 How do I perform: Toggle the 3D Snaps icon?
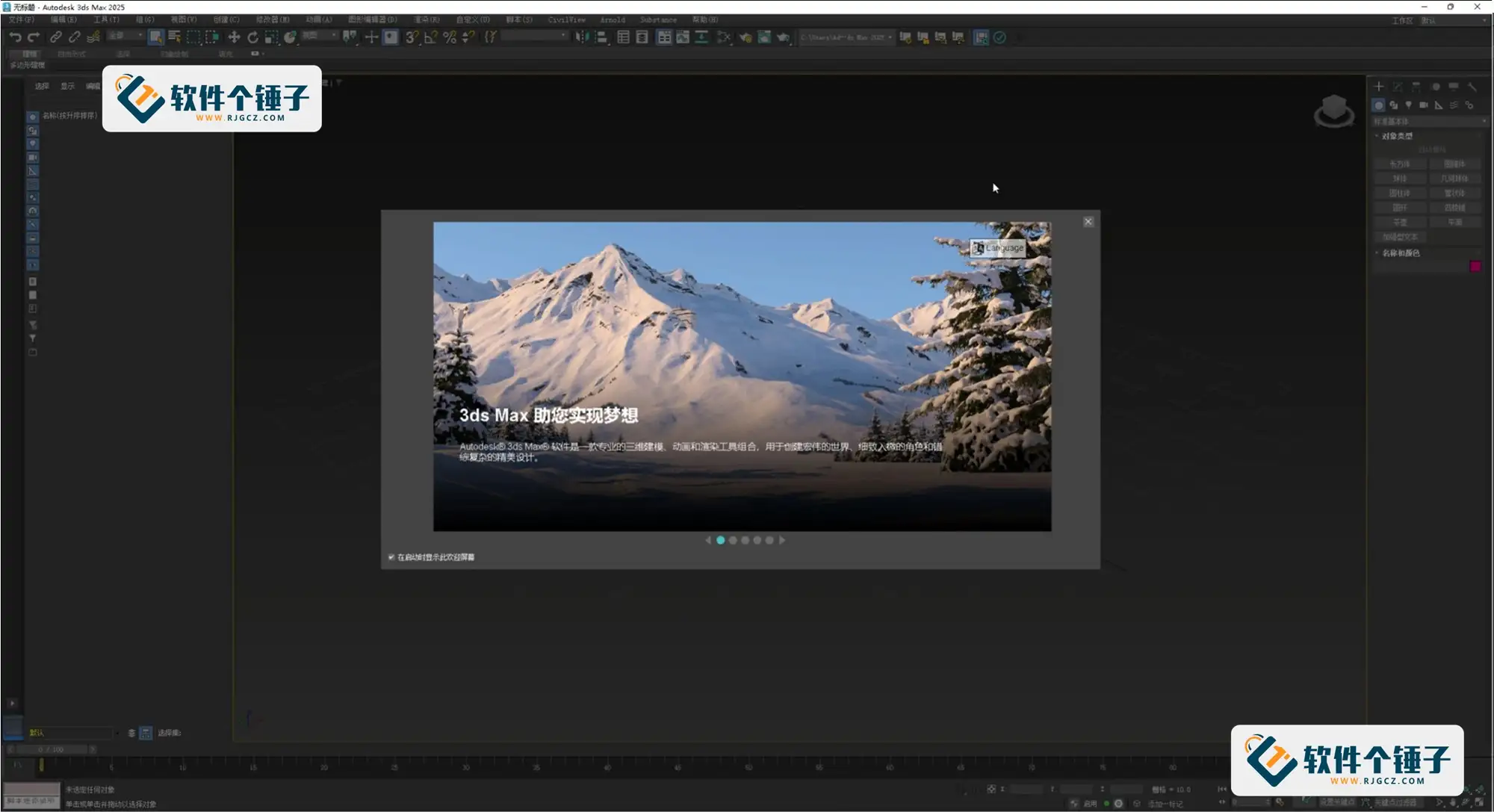click(412, 37)
